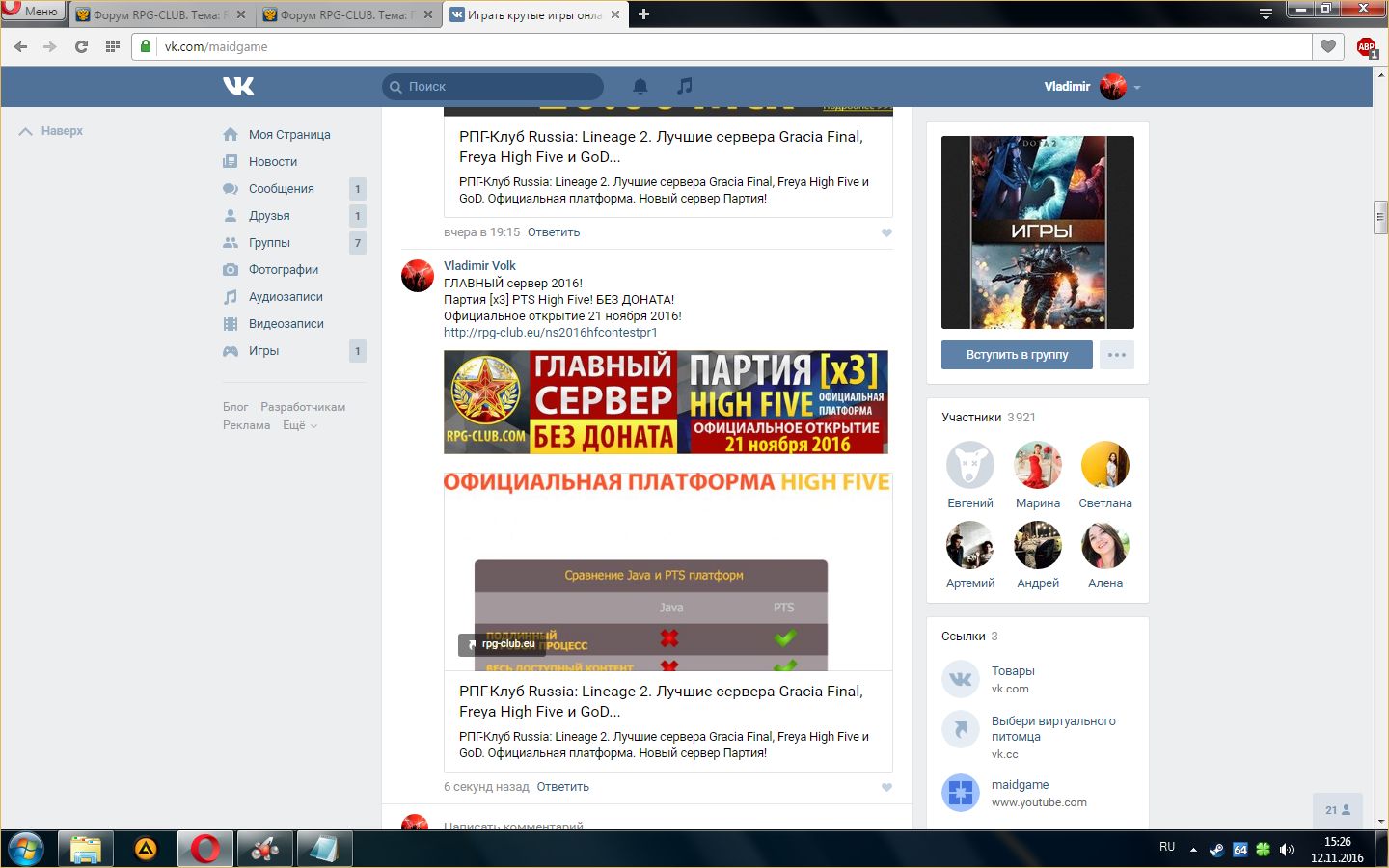Open the three-dots group actions menu
This screenshot has height=868, width=1389.
click(1116, 355)
